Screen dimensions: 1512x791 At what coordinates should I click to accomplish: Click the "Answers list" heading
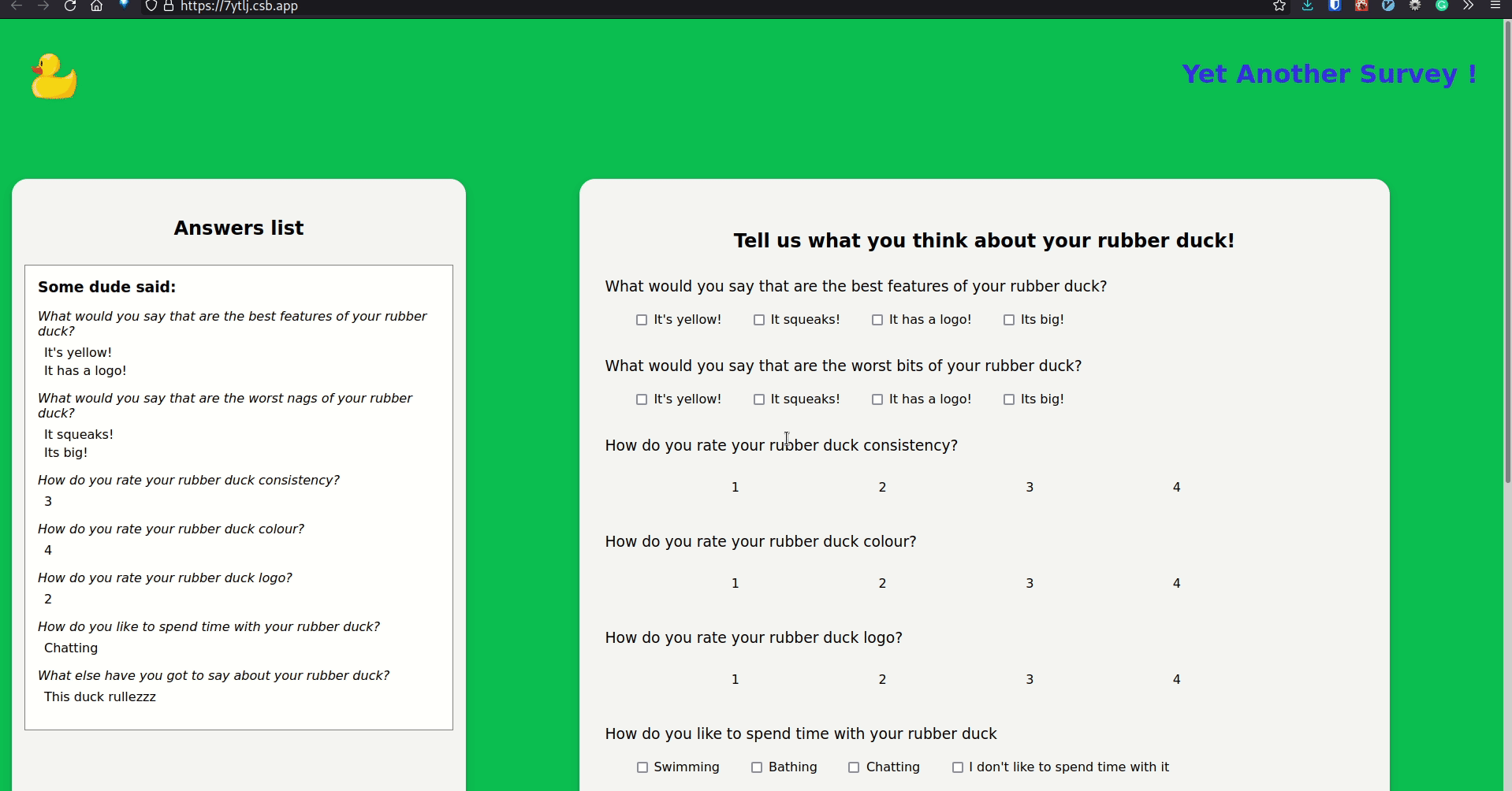click(239, 228)
